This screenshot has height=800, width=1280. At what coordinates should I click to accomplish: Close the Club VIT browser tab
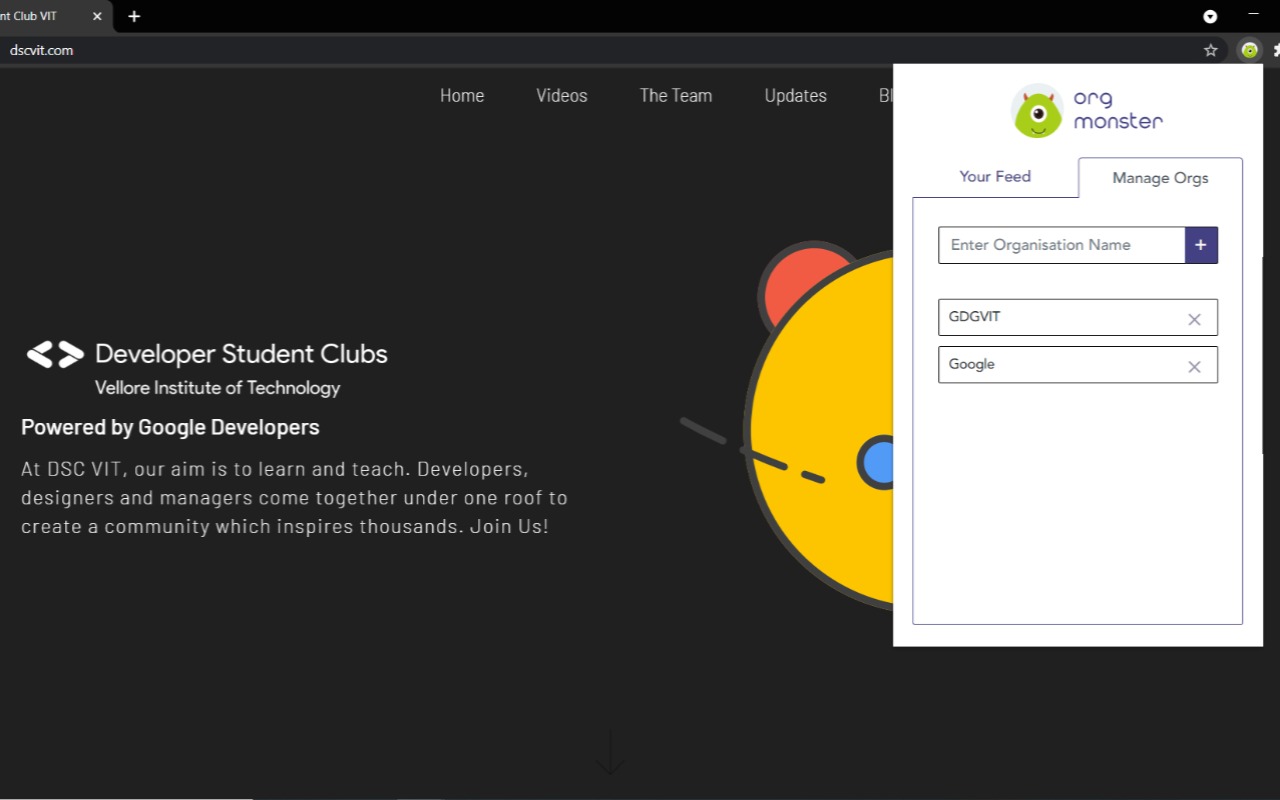coord(97,16)
